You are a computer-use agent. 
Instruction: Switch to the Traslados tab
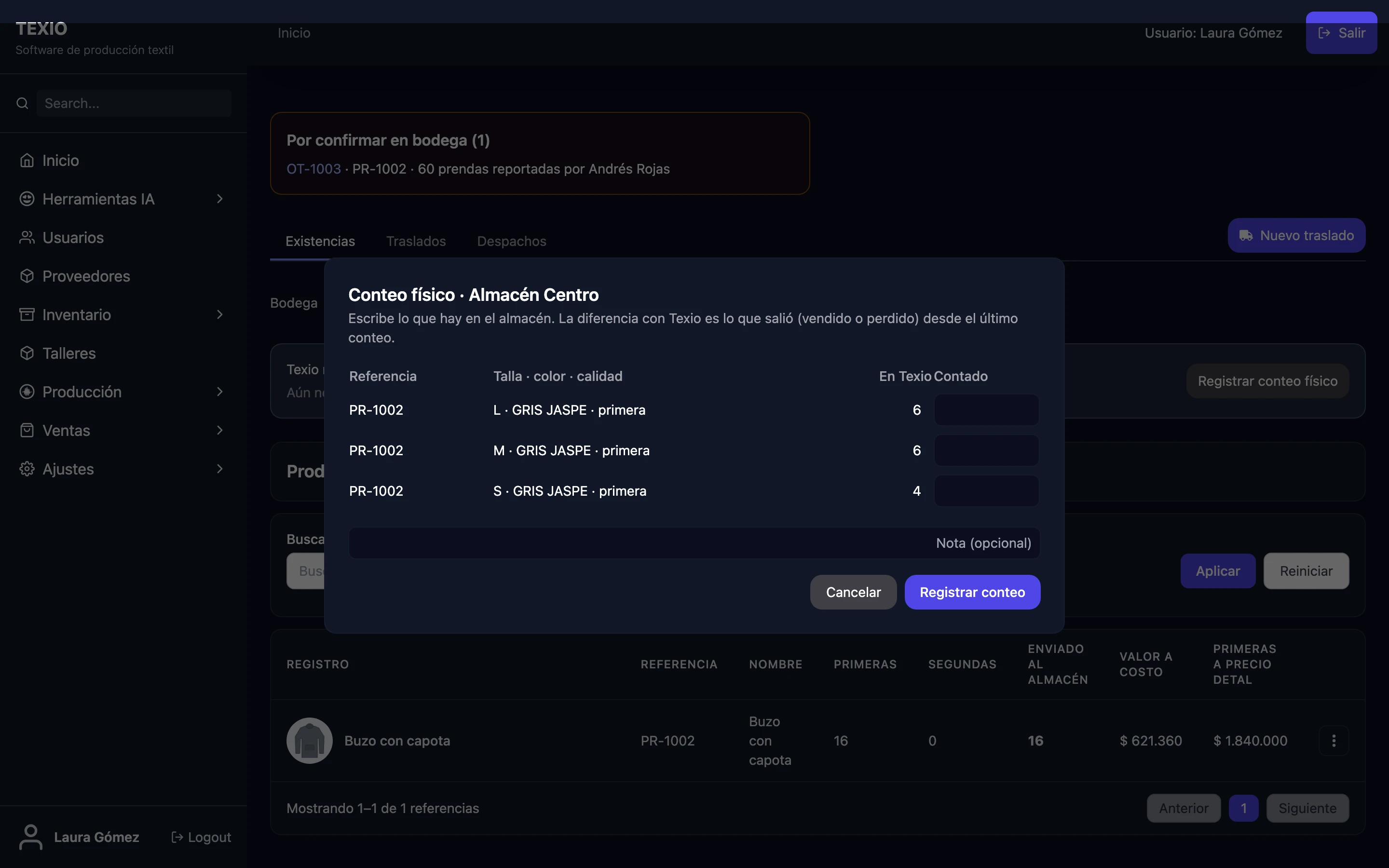click(x=416, y=241)
